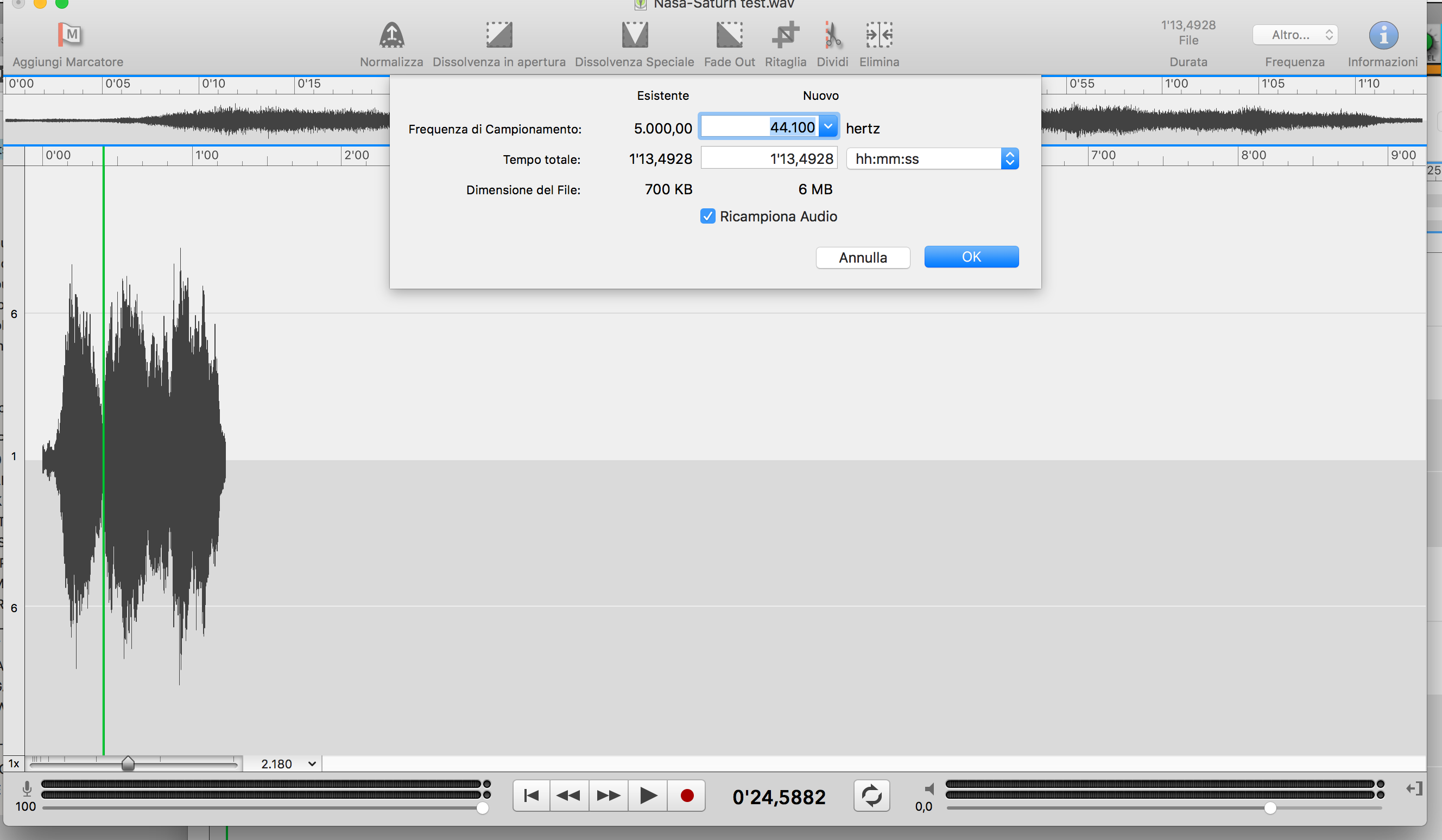Viewport: 1442px width, 840px height.
Task: Select Dissolvenza in apertura fade-in tool
Action: pos(499,35)
